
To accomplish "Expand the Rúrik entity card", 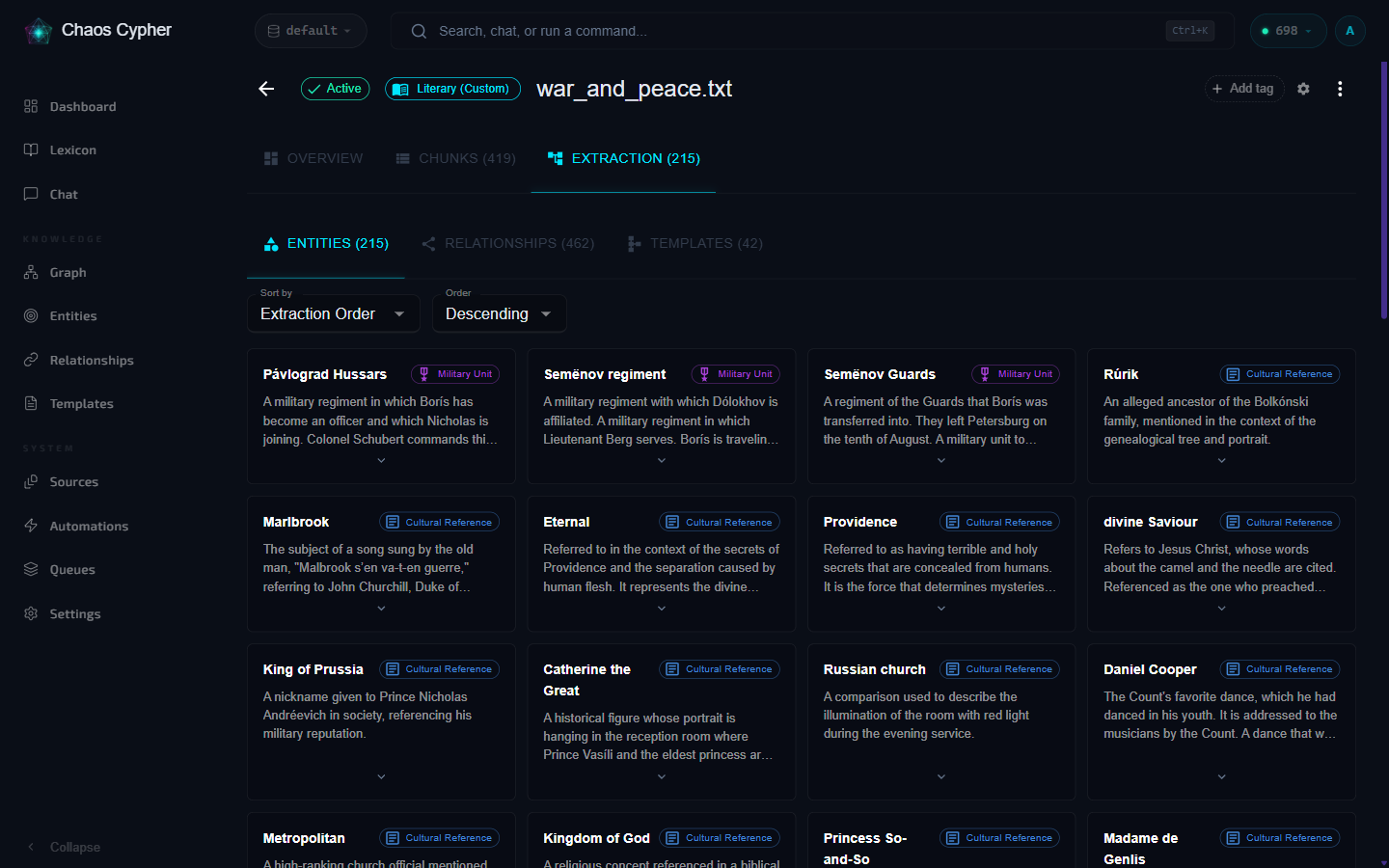I will [x=1221, y=461].
